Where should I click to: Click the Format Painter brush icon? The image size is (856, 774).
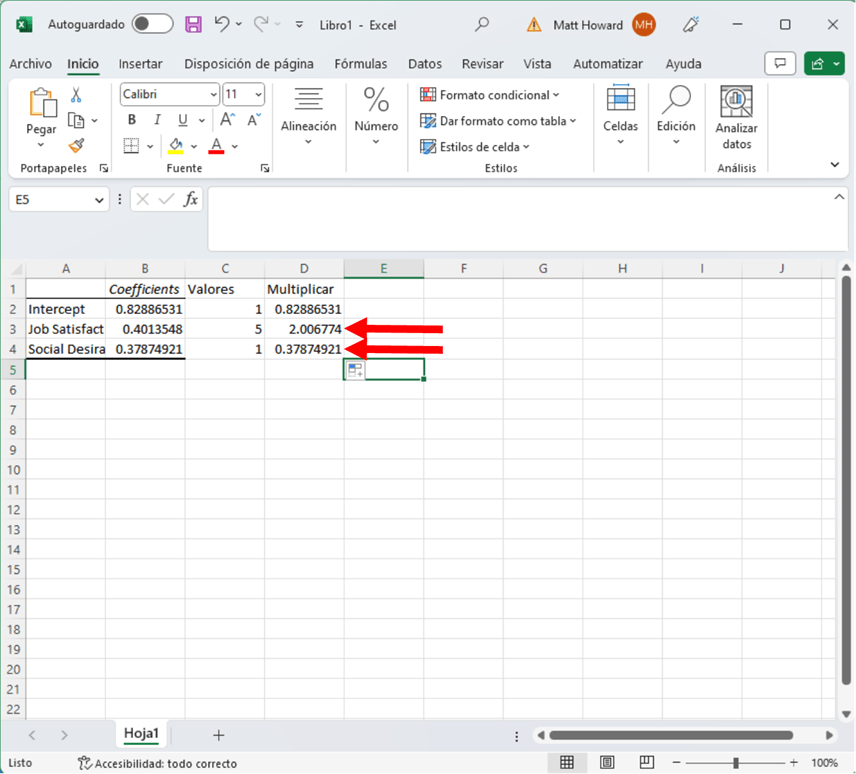click(76, 146)
